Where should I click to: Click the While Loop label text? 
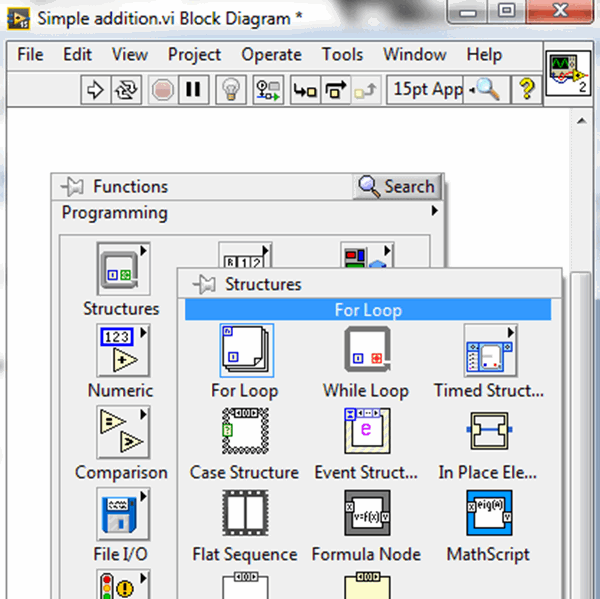click(366, 391)
